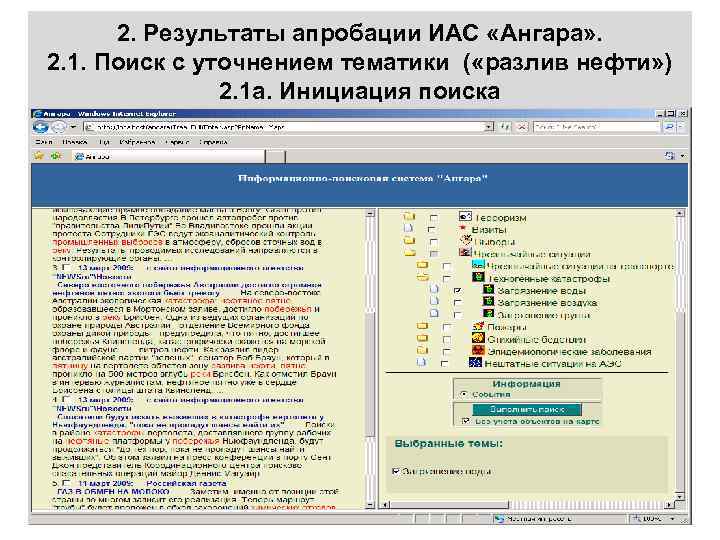Click the document icon beside Визиты
The image size is (720, 540).
point(408,228)
